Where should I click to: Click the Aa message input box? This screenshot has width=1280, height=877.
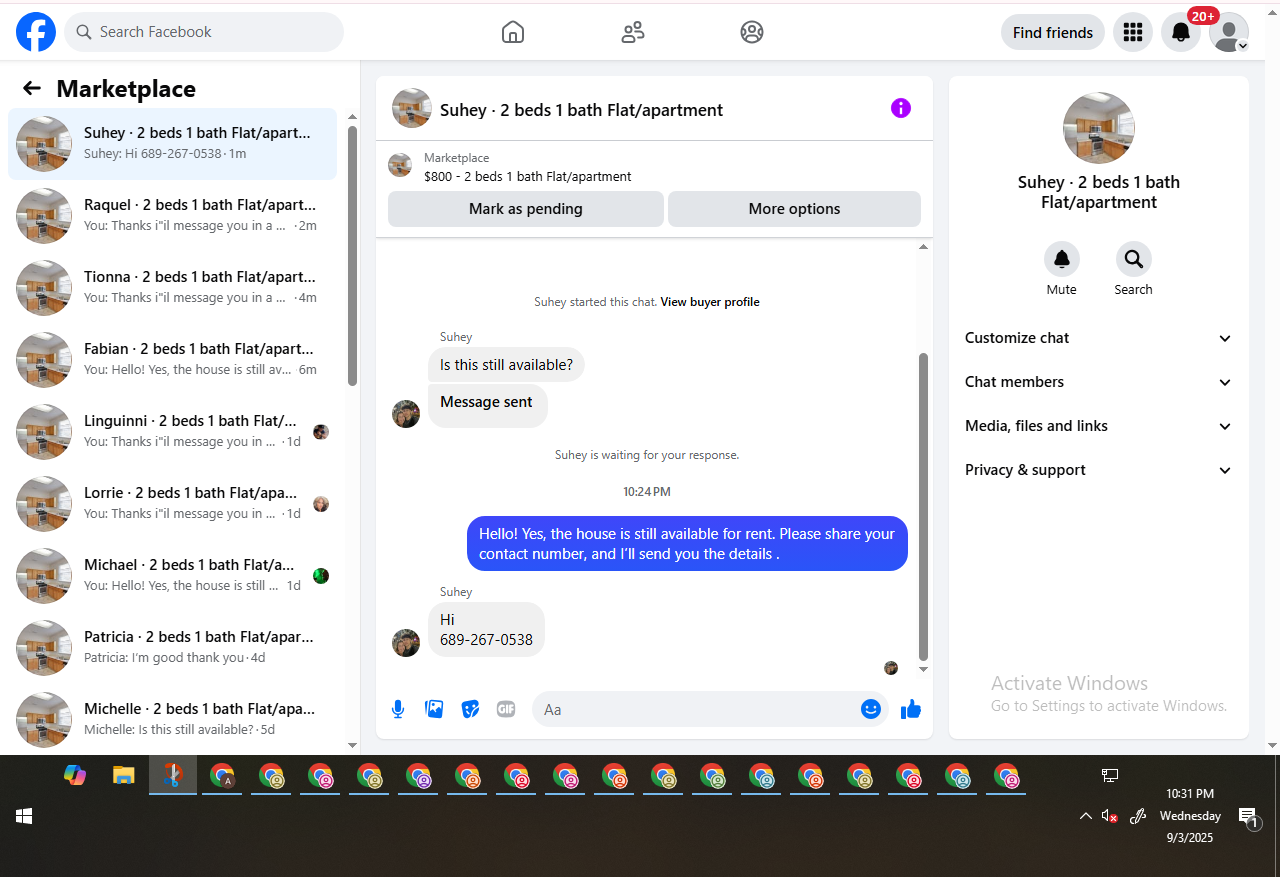click(x=710, y=709)
